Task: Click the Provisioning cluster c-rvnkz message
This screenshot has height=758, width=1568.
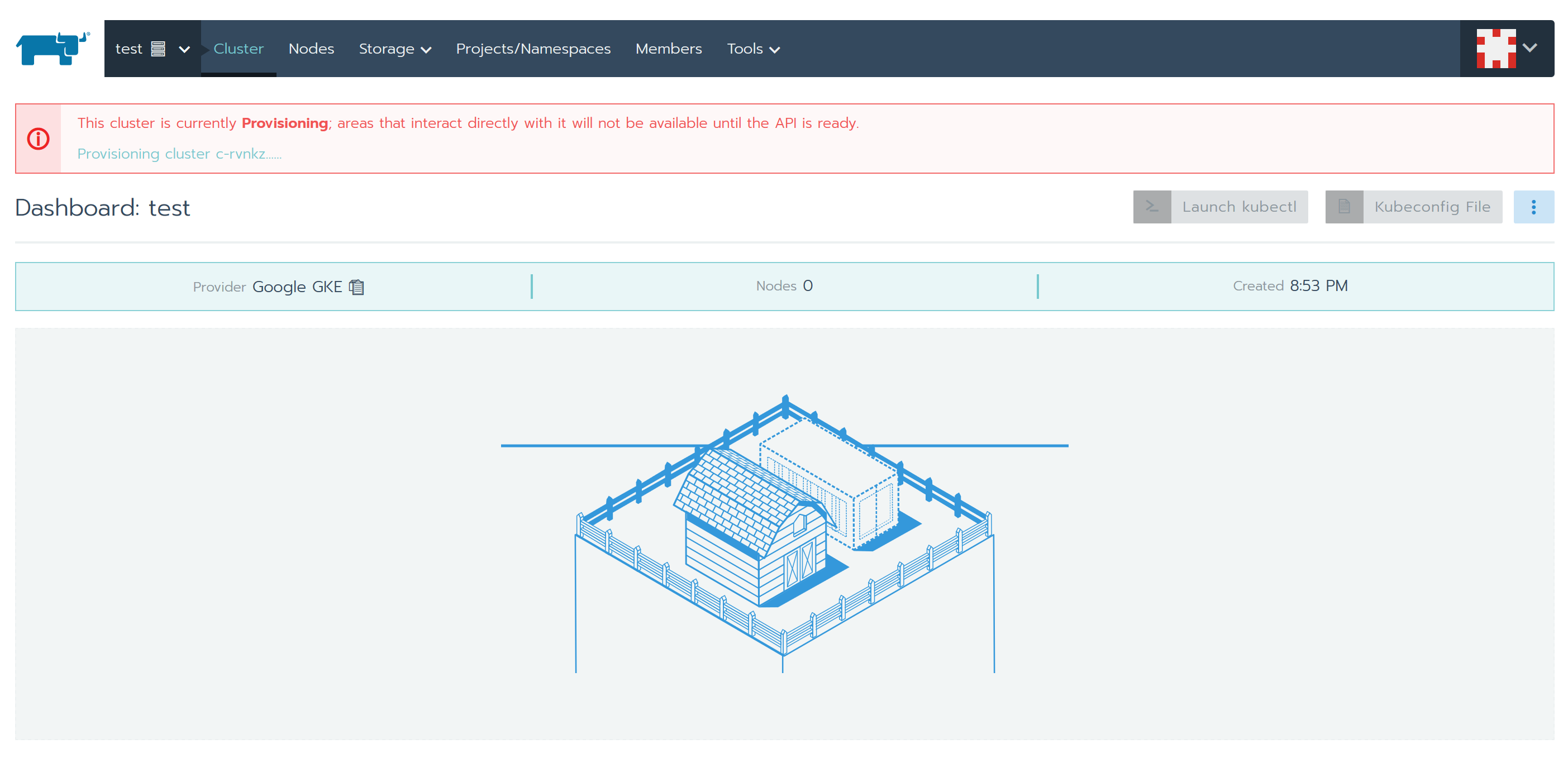Action: click(179, 154)
